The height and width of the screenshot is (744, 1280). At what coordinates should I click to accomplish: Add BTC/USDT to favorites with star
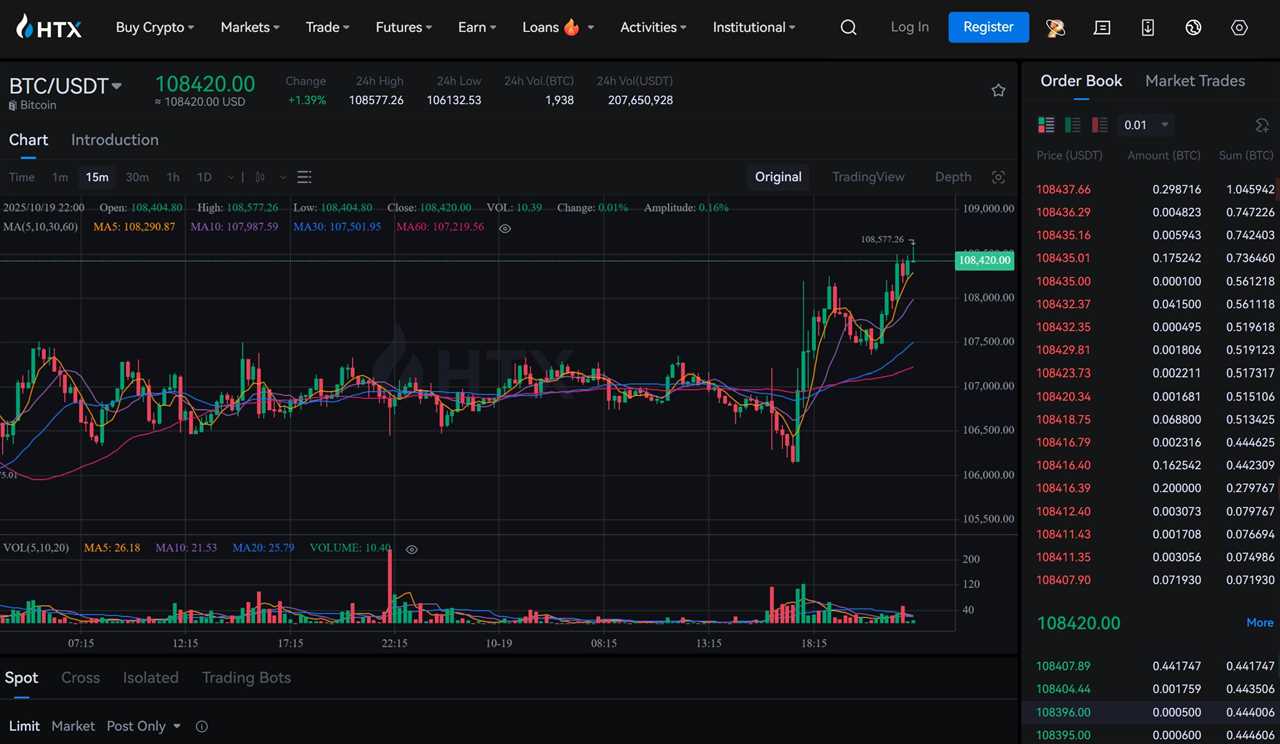(x=998, y=91)
